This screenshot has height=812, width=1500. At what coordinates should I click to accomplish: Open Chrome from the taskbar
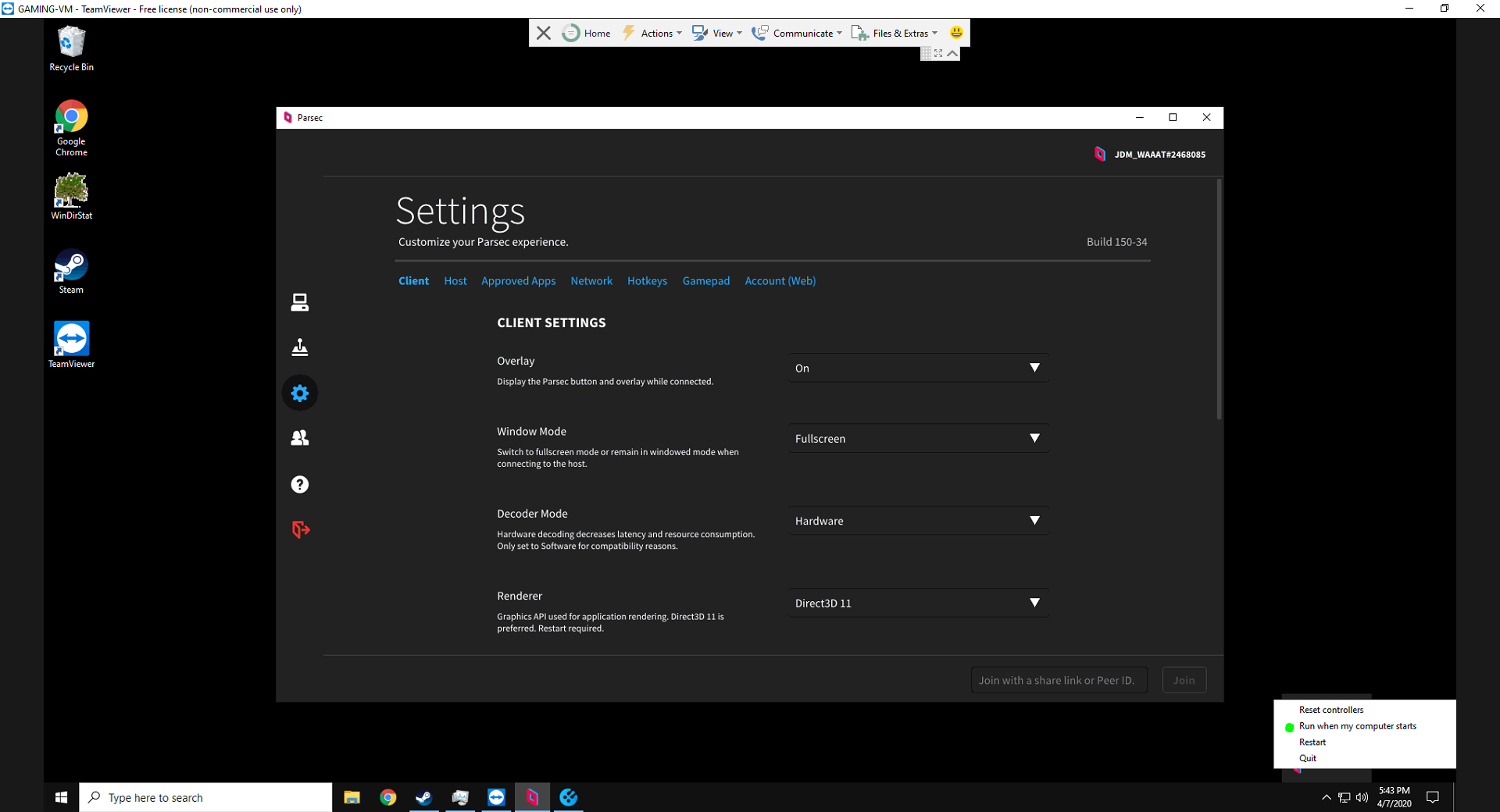(388, 797)
